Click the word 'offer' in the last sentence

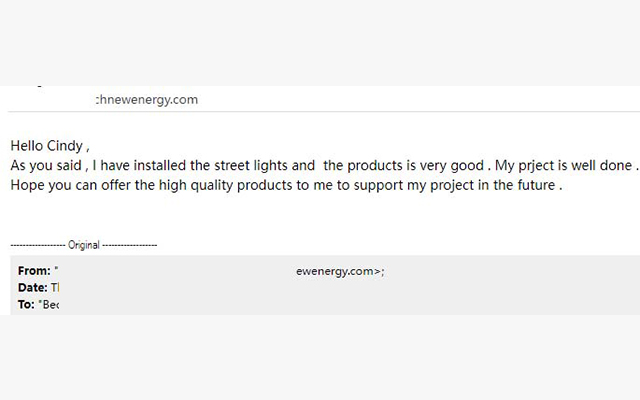tap(116, 185)
